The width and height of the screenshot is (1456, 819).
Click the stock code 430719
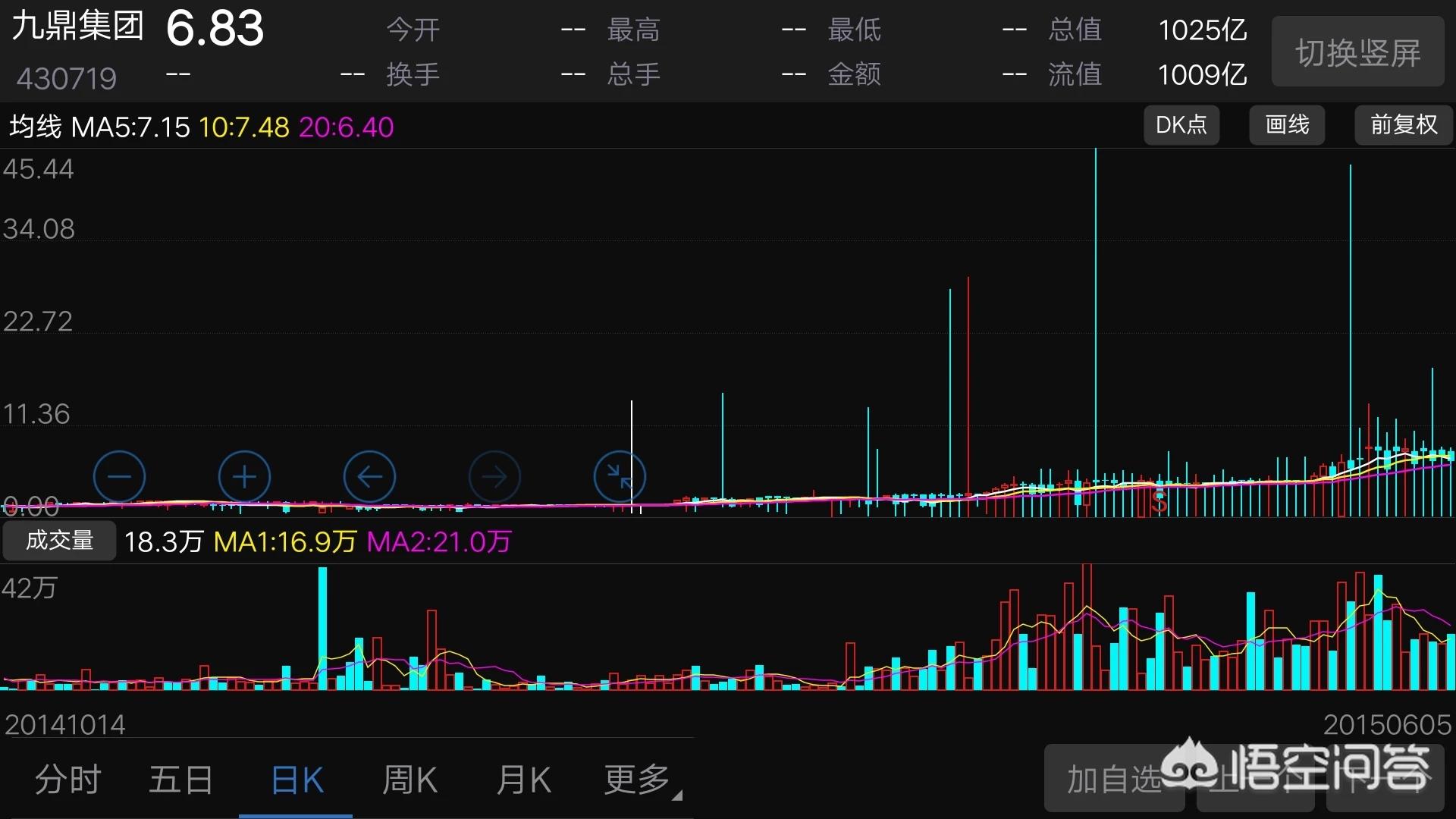(x=67, y=78)
